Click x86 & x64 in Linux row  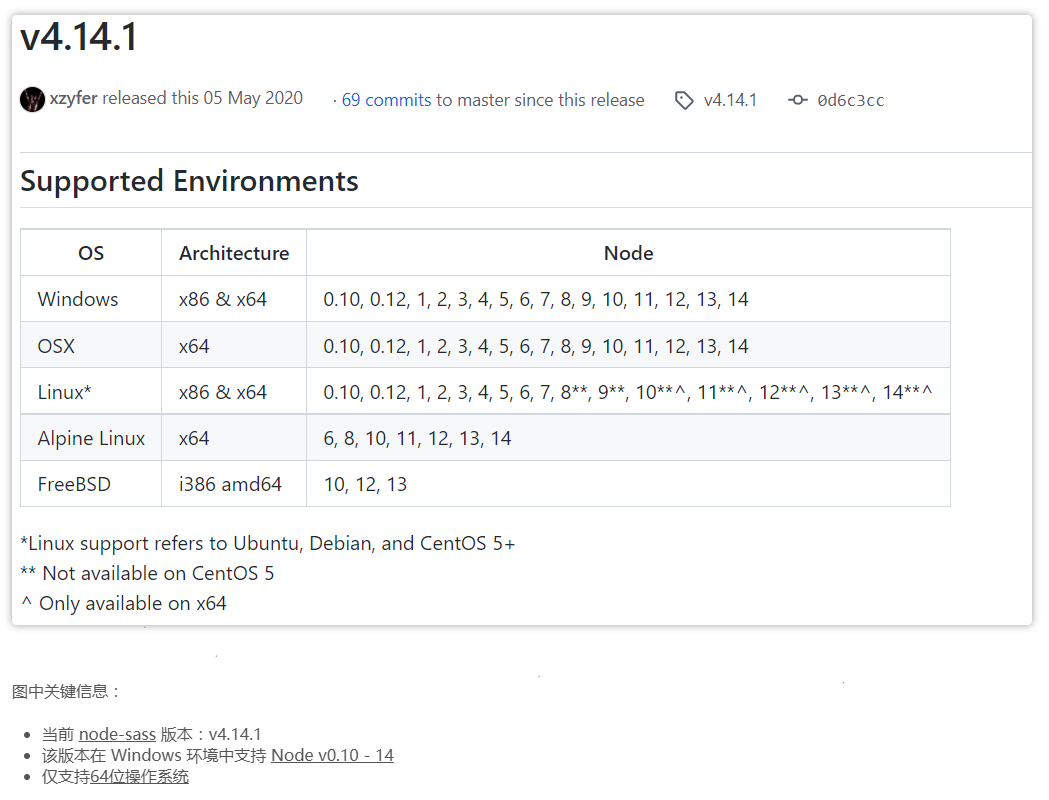click(x=234, y=391)
